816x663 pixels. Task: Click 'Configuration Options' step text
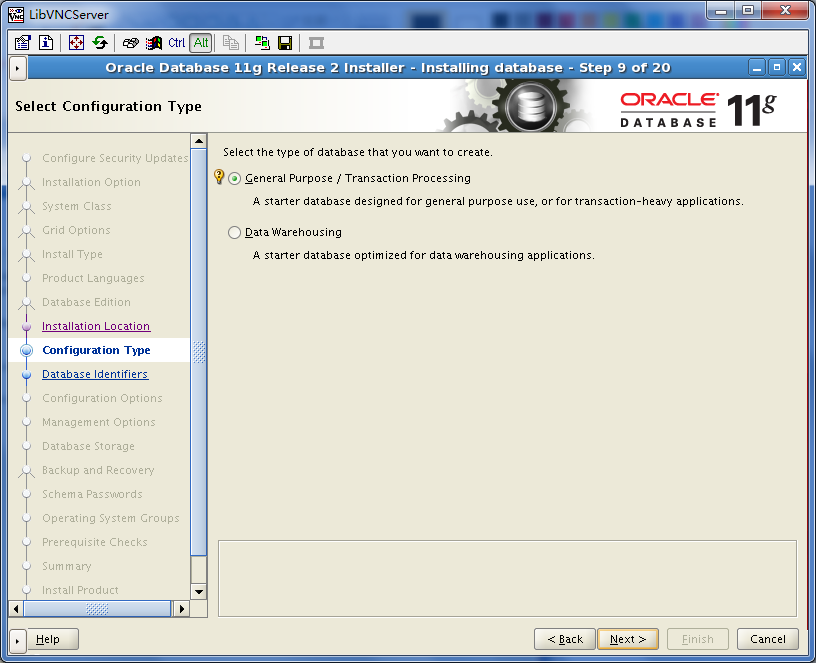pyautogui.click(x=103, y=398)
